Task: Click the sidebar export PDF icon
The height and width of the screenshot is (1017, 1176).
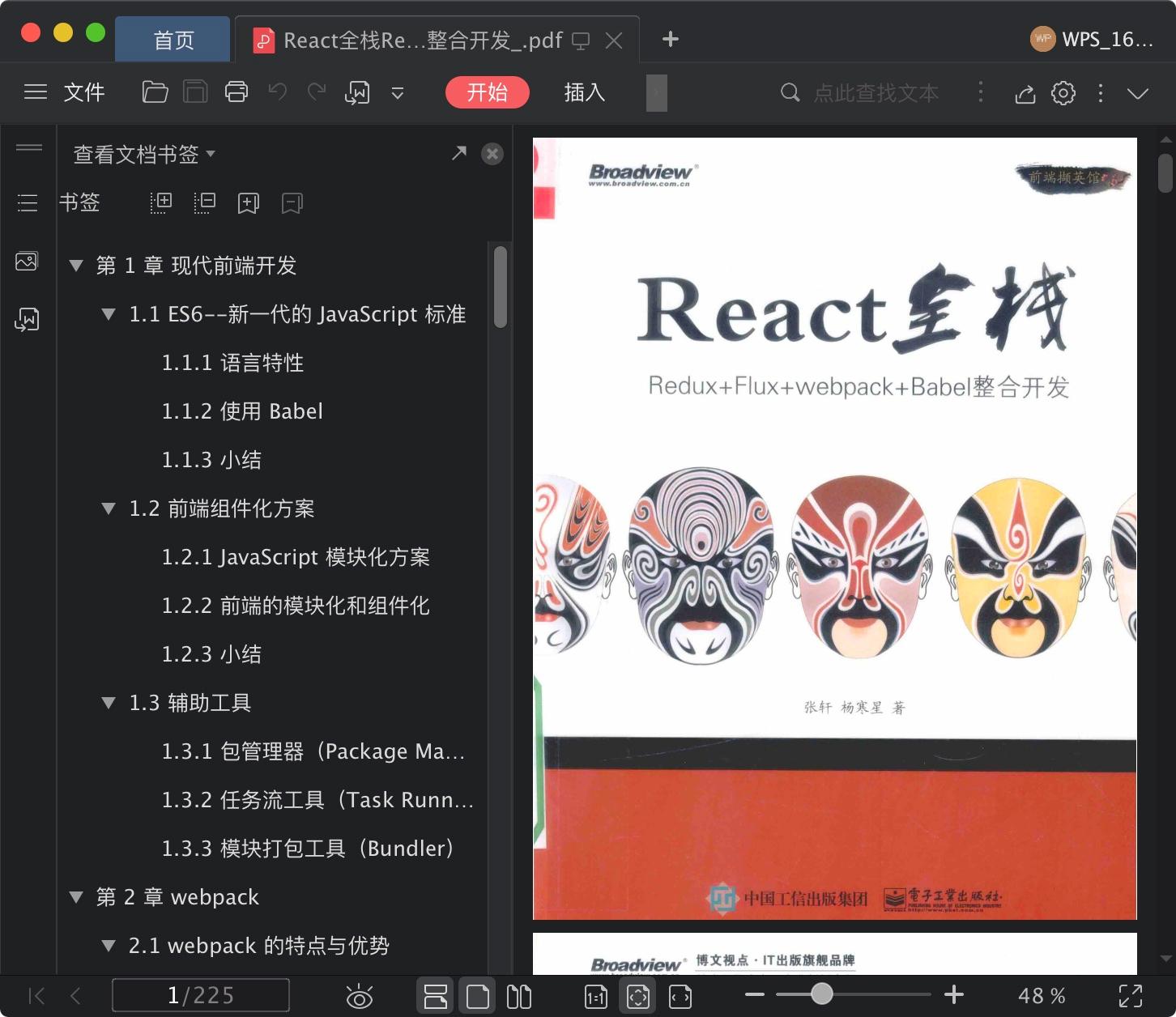Action: tap(27, 320)
